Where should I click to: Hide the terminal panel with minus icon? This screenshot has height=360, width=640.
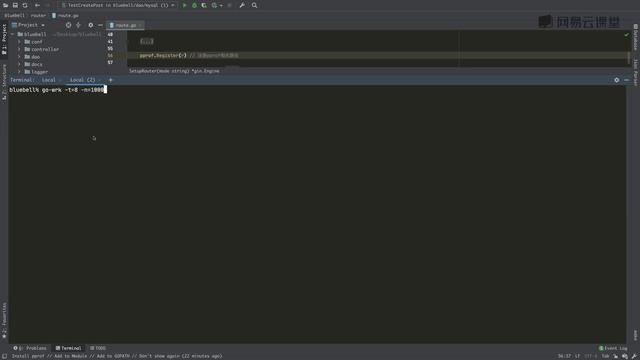[x=627, y=80]
